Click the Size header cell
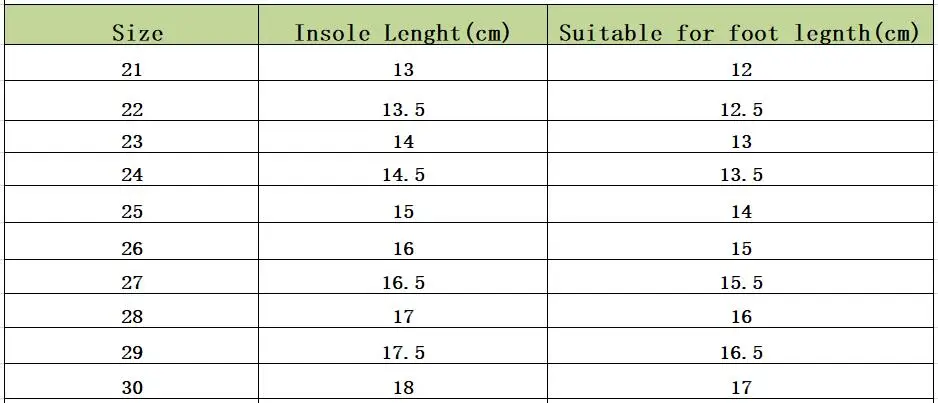 [137, 32]
